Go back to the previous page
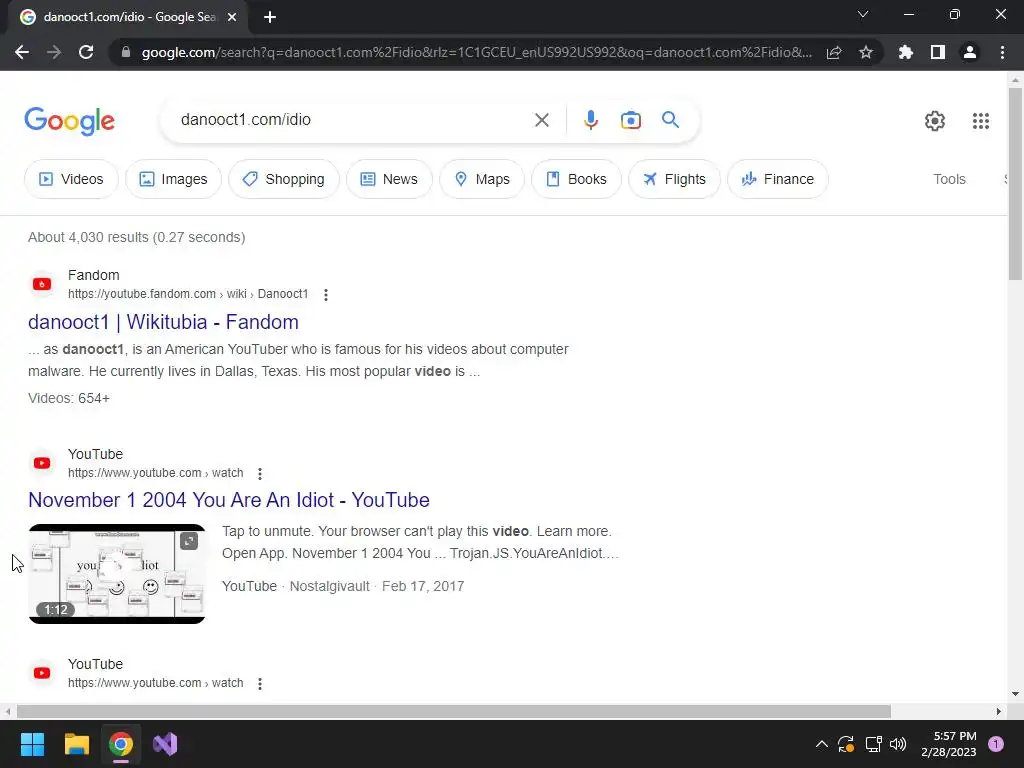The height and width of the screenshot is (768, 1024). pyautogui.click(x=22, y=52)
